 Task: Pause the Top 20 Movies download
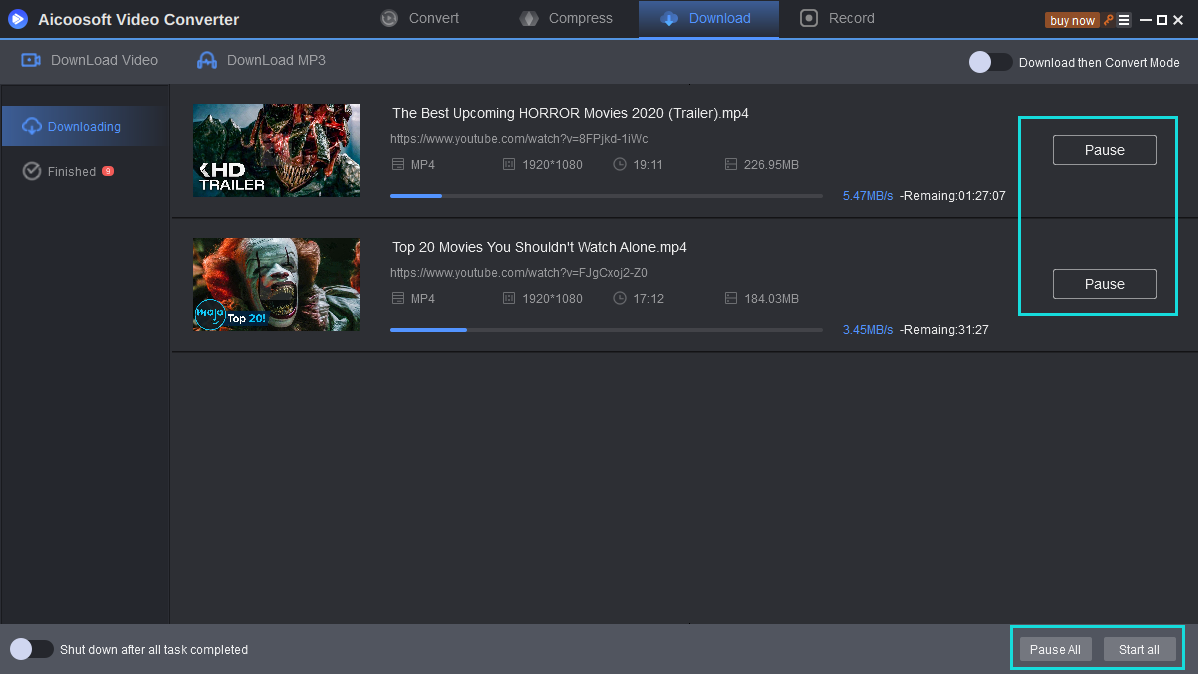coord(1104,284)
